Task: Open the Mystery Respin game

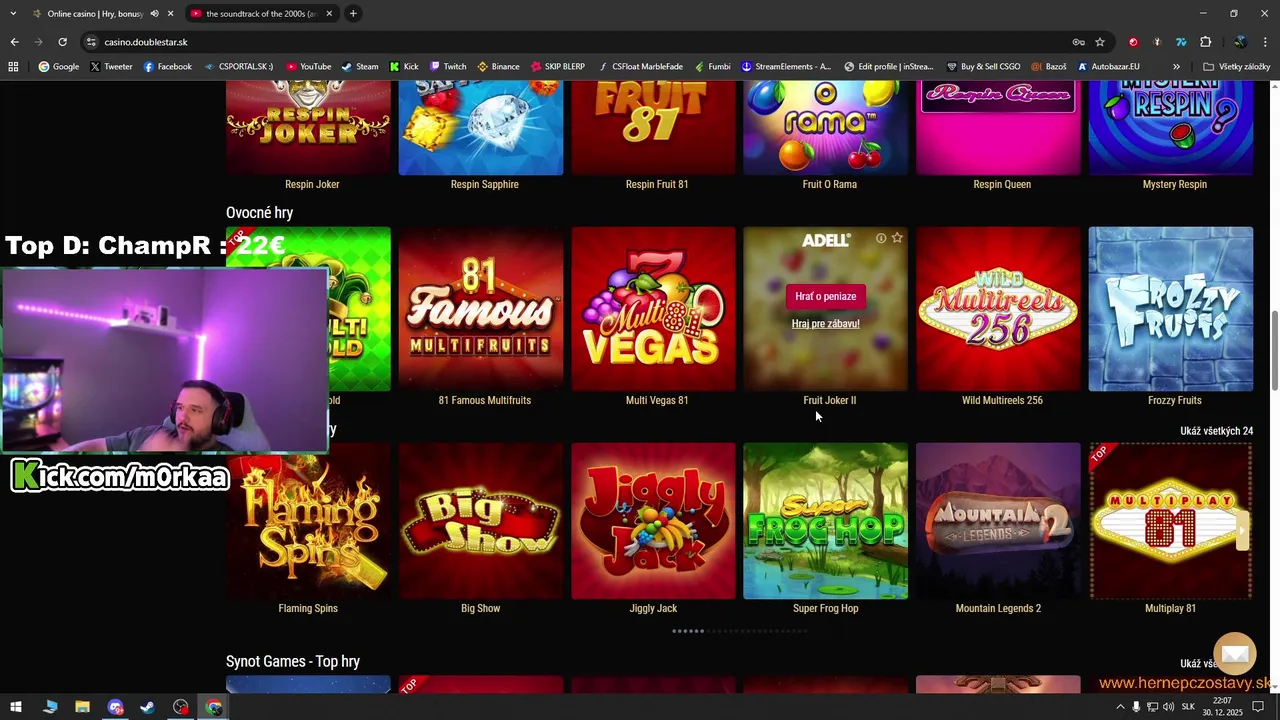Action: tap(1171, 128)
